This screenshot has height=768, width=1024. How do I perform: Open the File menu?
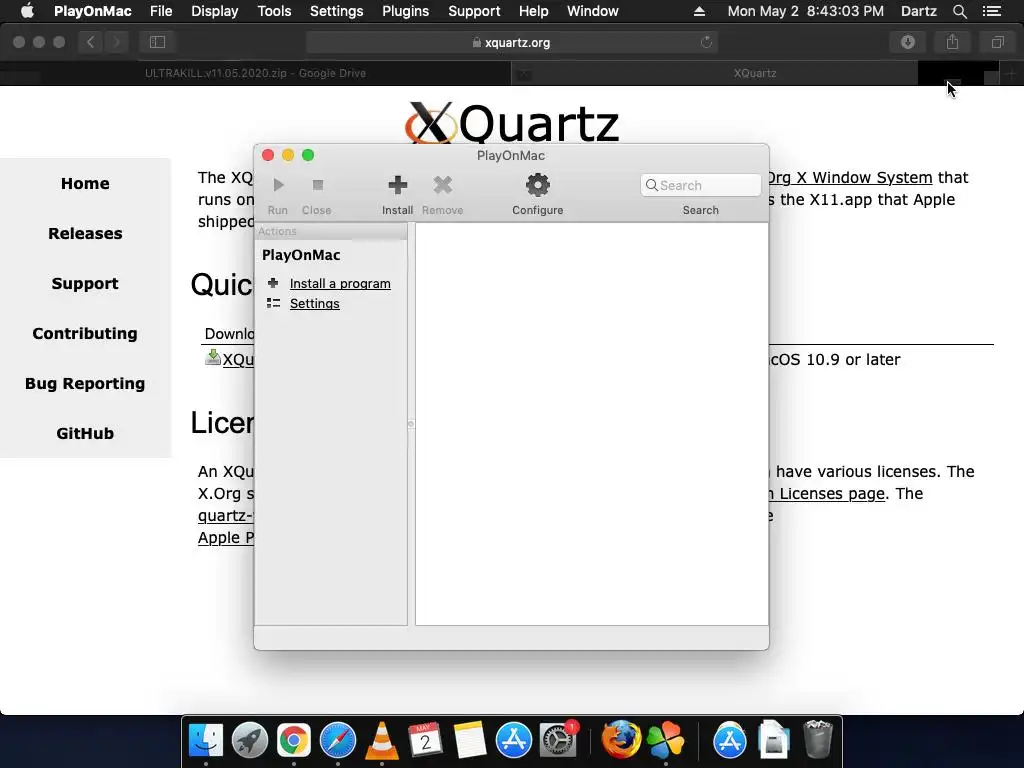pyautogui.click(x=161, y=11)
